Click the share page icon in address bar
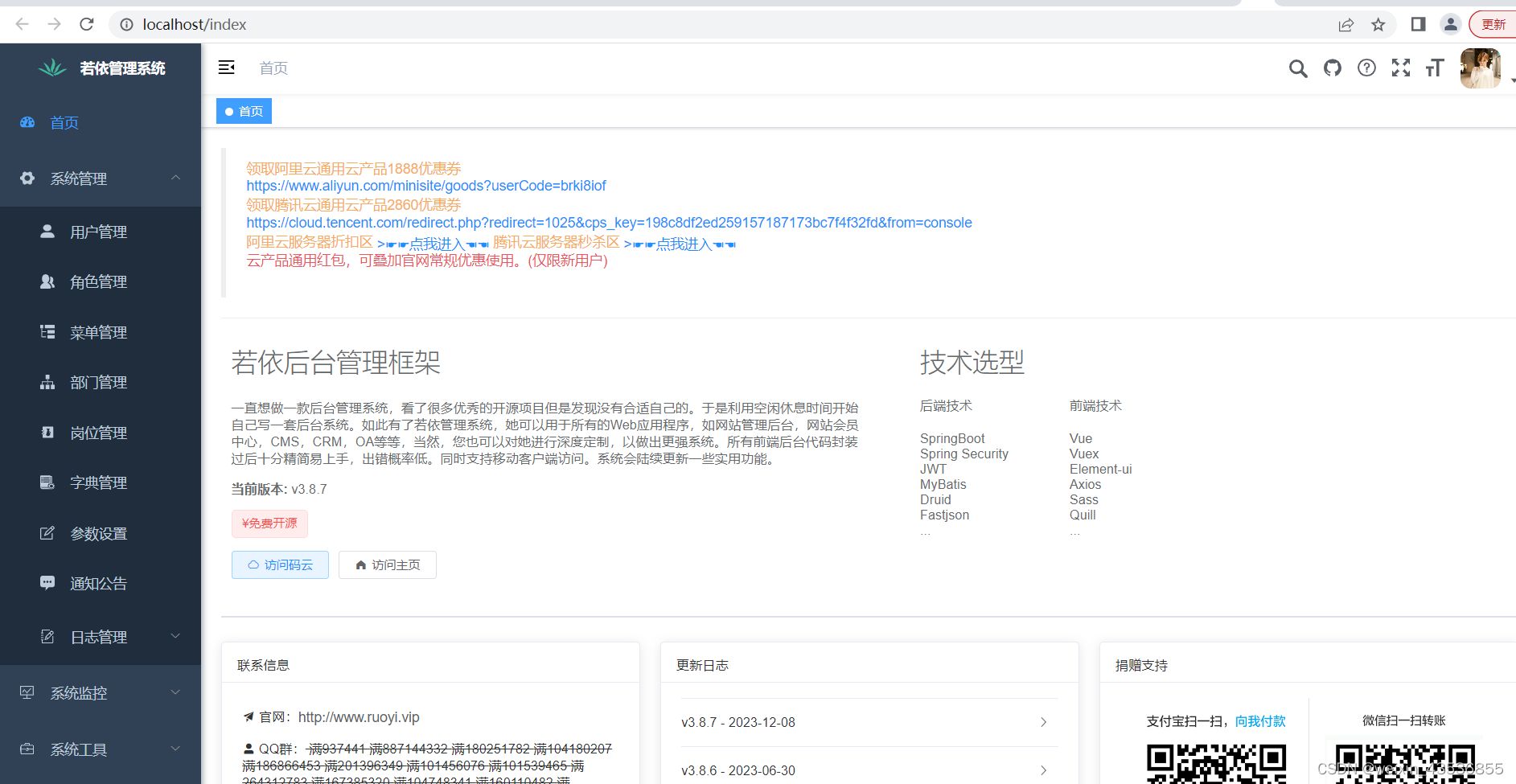 pos(1346,25)
